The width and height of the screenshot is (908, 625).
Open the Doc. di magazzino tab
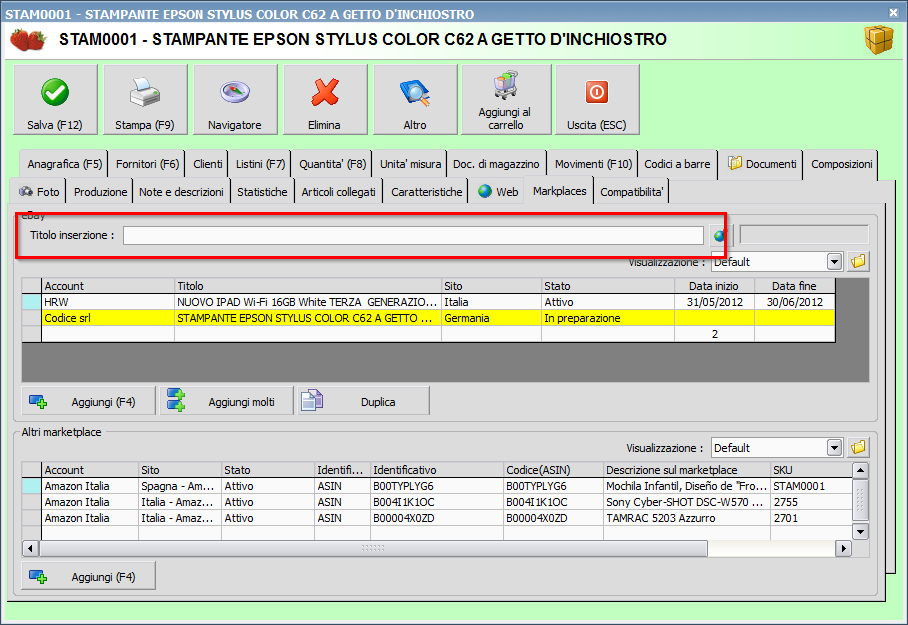point(496,164)
